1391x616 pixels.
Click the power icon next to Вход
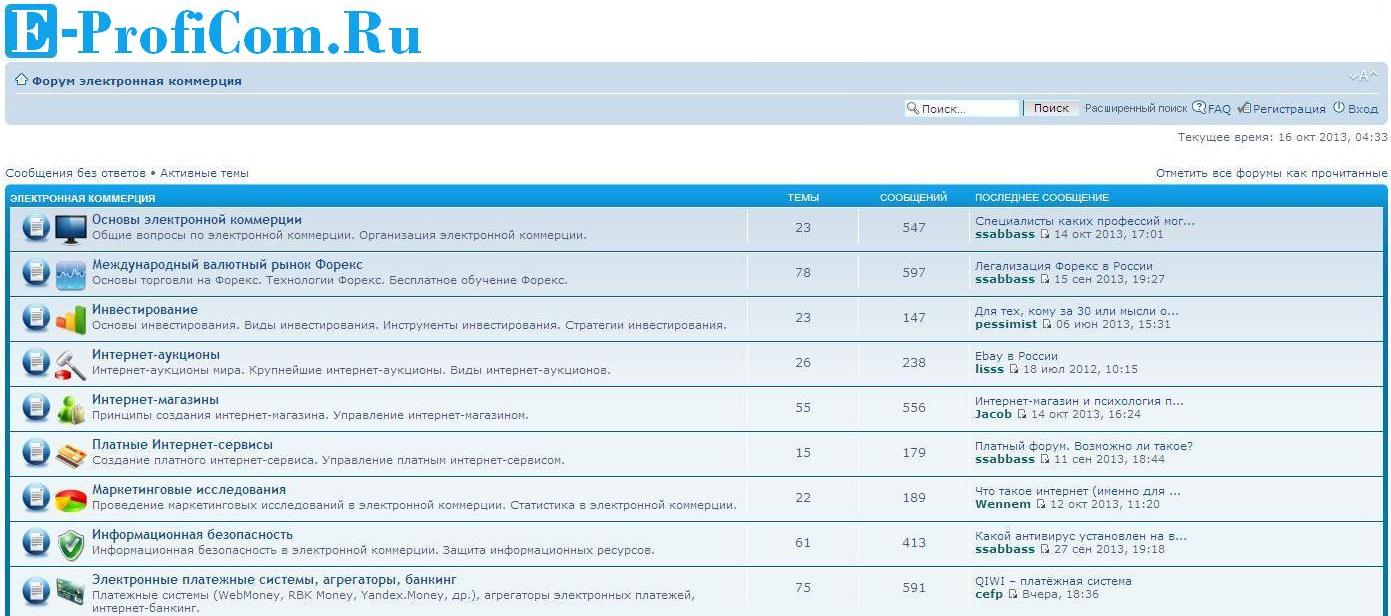click(x=1338, y=108)
